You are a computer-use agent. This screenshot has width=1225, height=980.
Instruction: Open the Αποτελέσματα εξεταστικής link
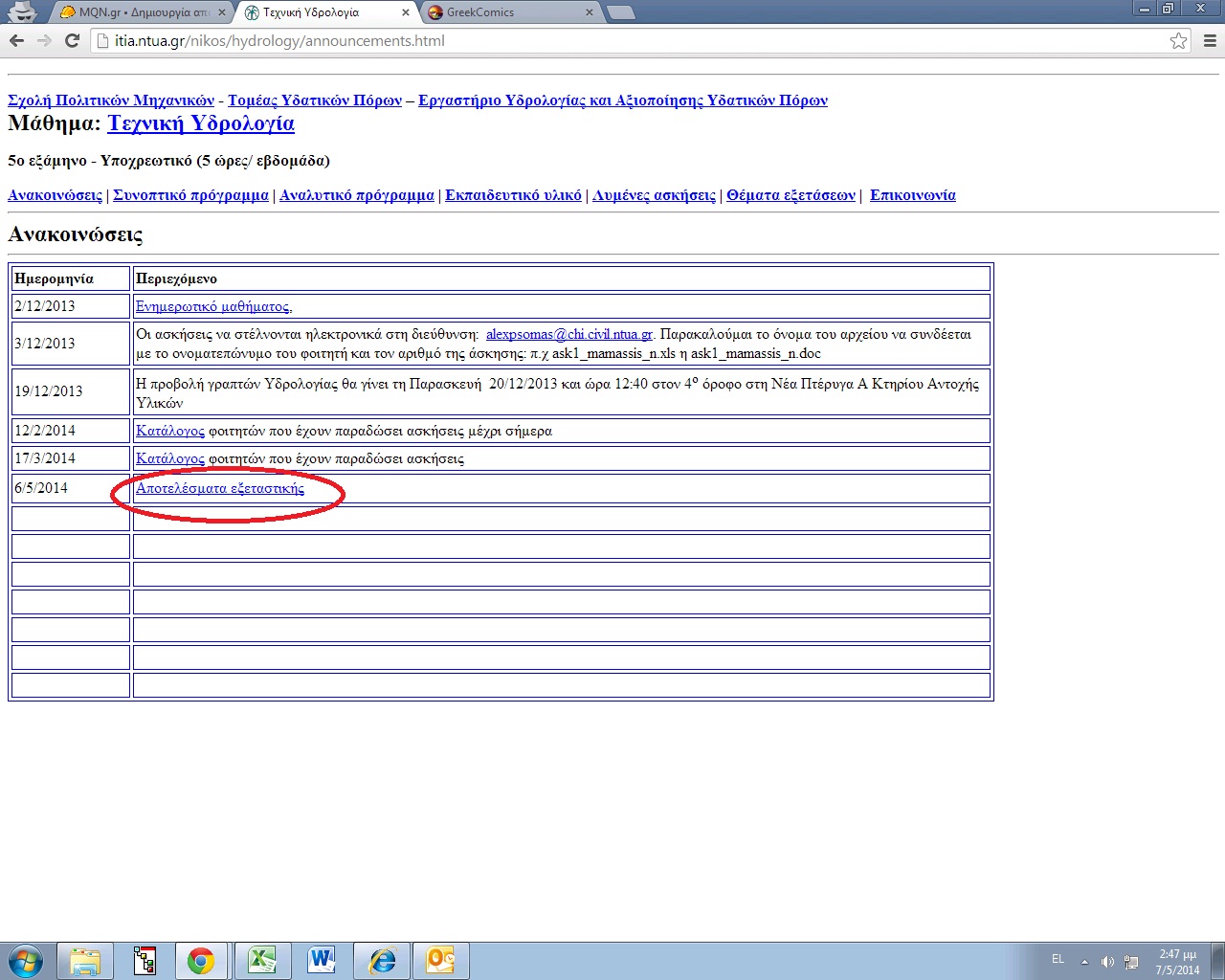pos(220,488)
